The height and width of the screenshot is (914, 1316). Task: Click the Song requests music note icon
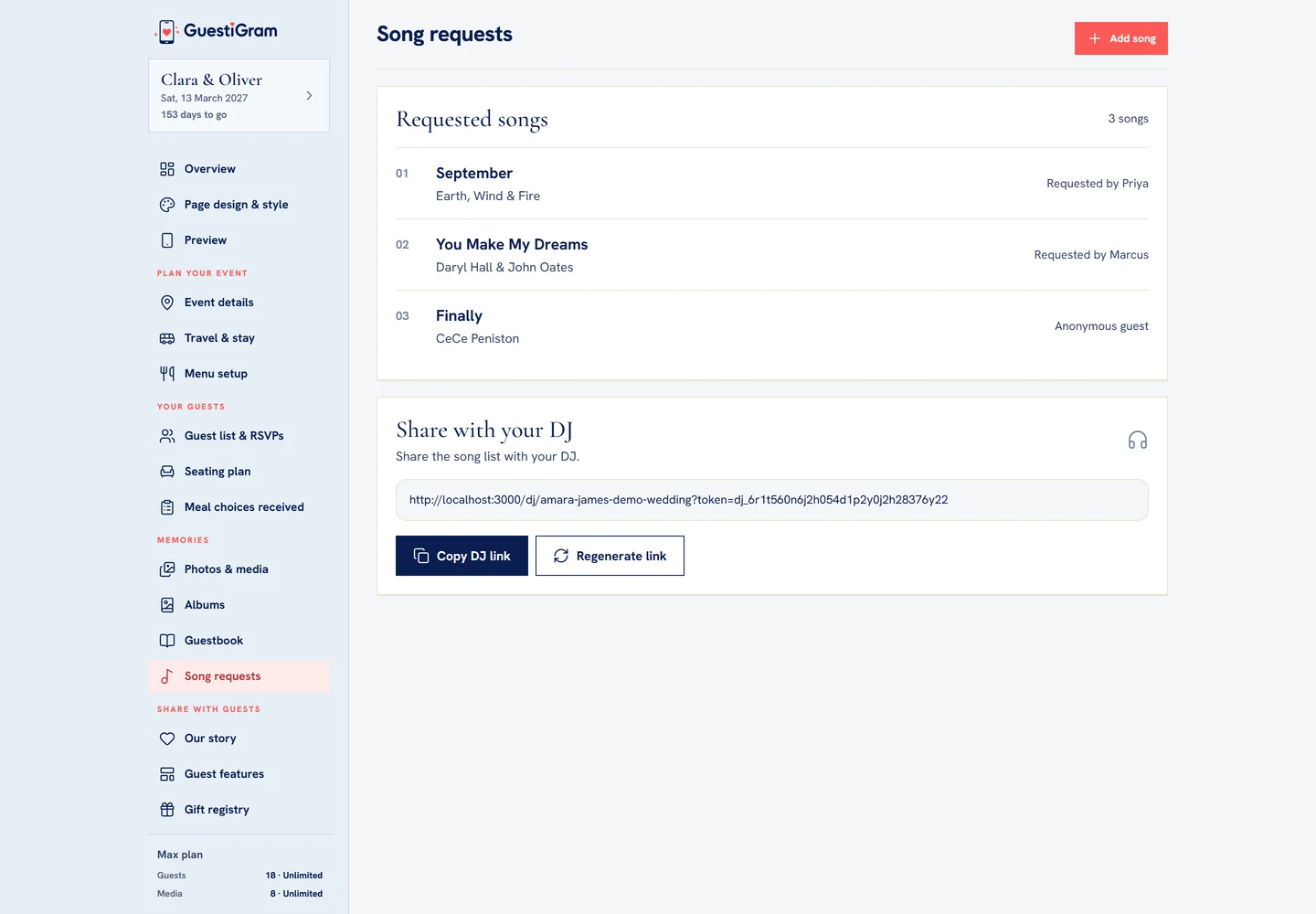167,676
